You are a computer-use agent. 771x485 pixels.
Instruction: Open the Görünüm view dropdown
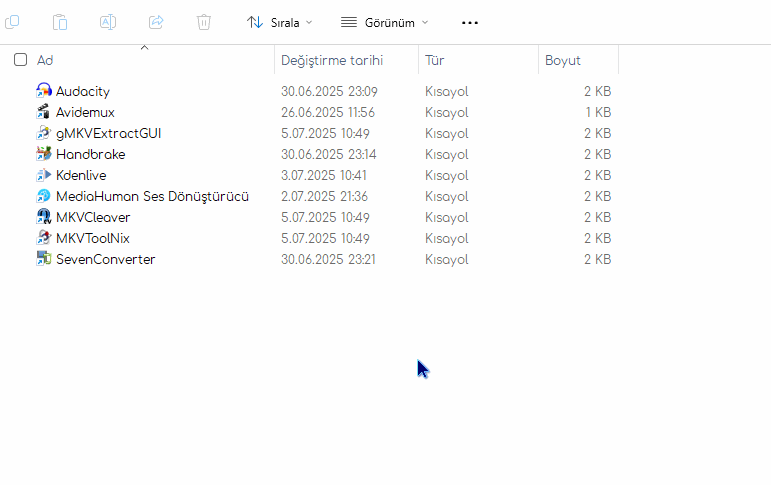(385, 23)
